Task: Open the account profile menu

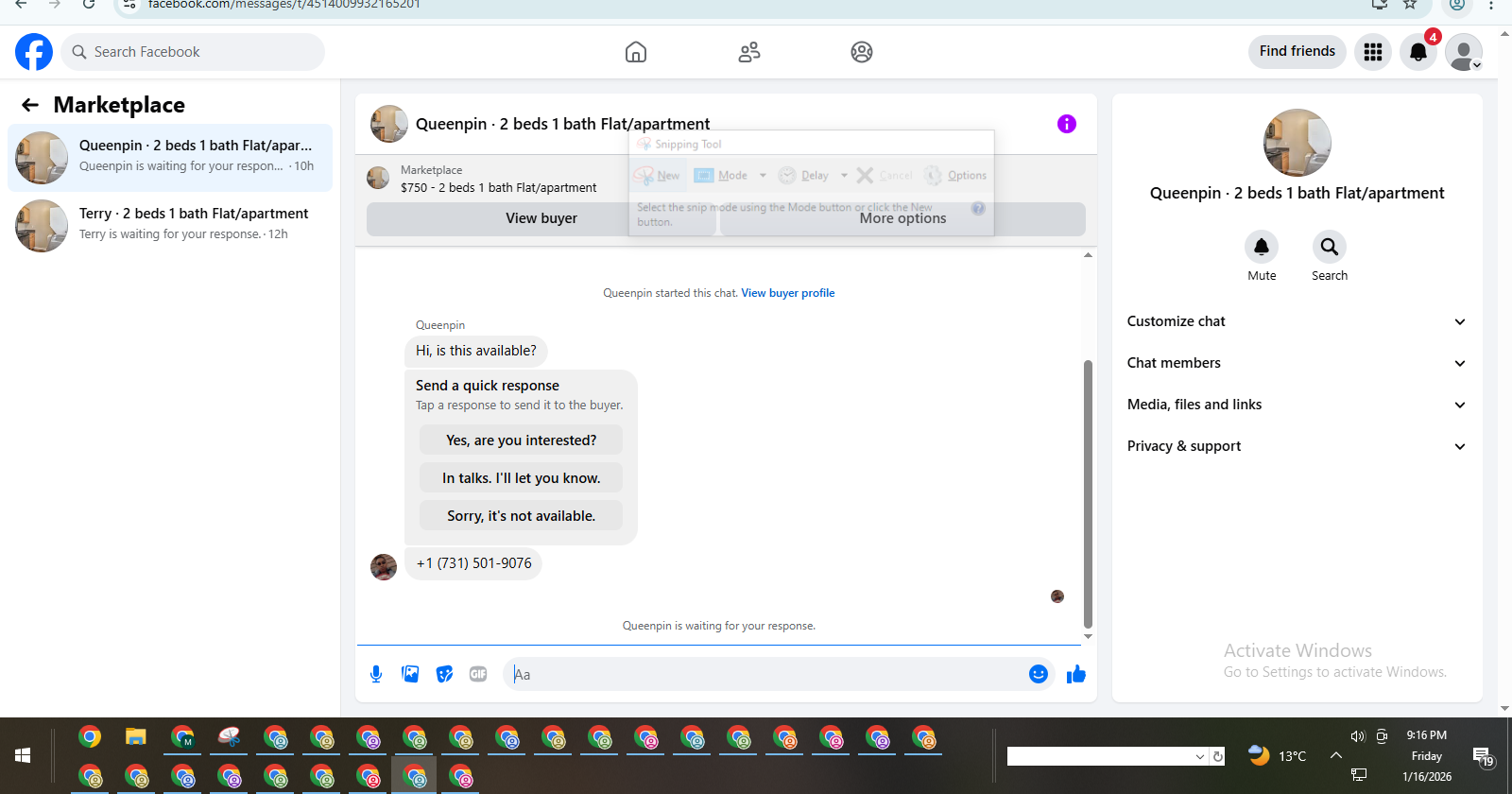Action: [1464, 52]
